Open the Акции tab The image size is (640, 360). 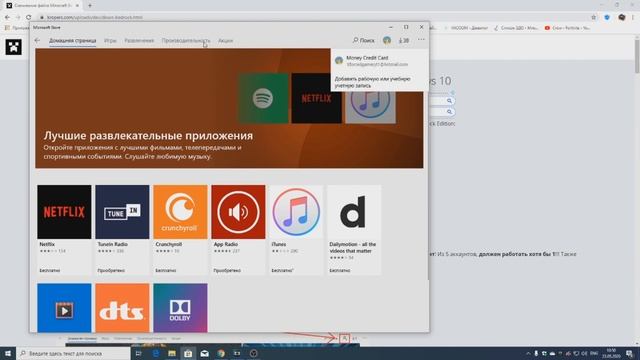point(225,40)
